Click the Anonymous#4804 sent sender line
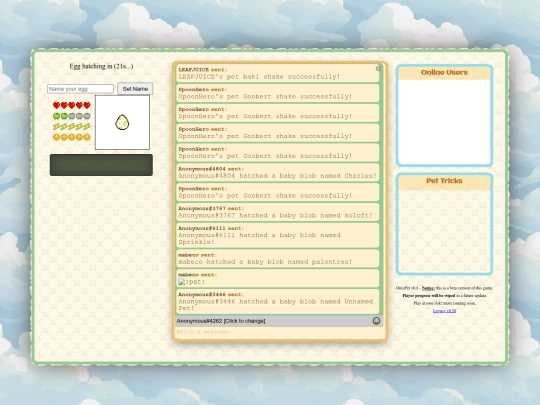 [211, 169]
